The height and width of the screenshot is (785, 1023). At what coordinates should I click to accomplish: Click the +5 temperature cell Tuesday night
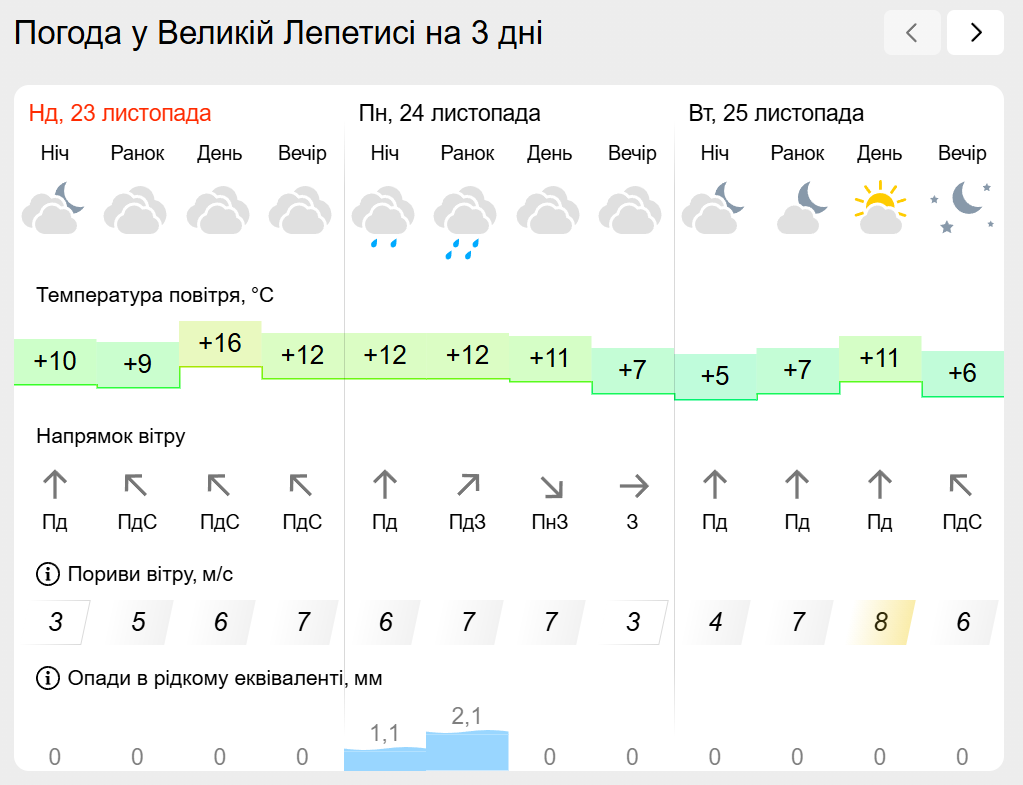click(715, 377)
